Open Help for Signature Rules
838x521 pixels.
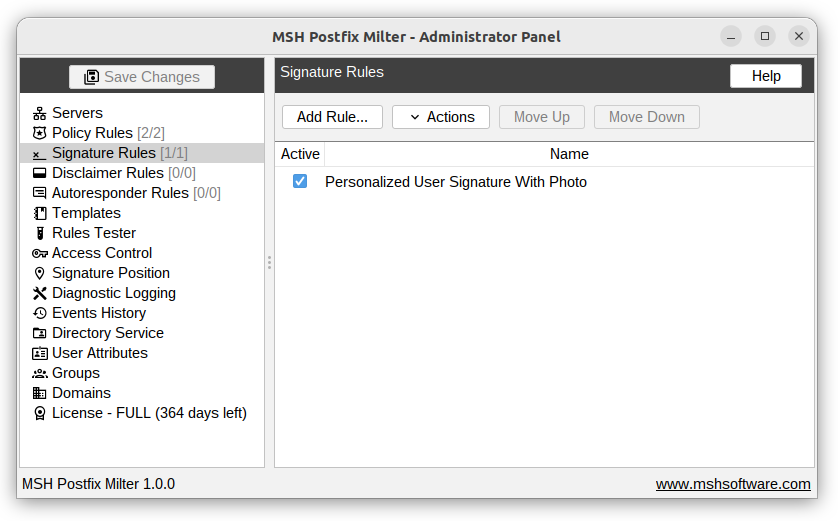(766, 76)
